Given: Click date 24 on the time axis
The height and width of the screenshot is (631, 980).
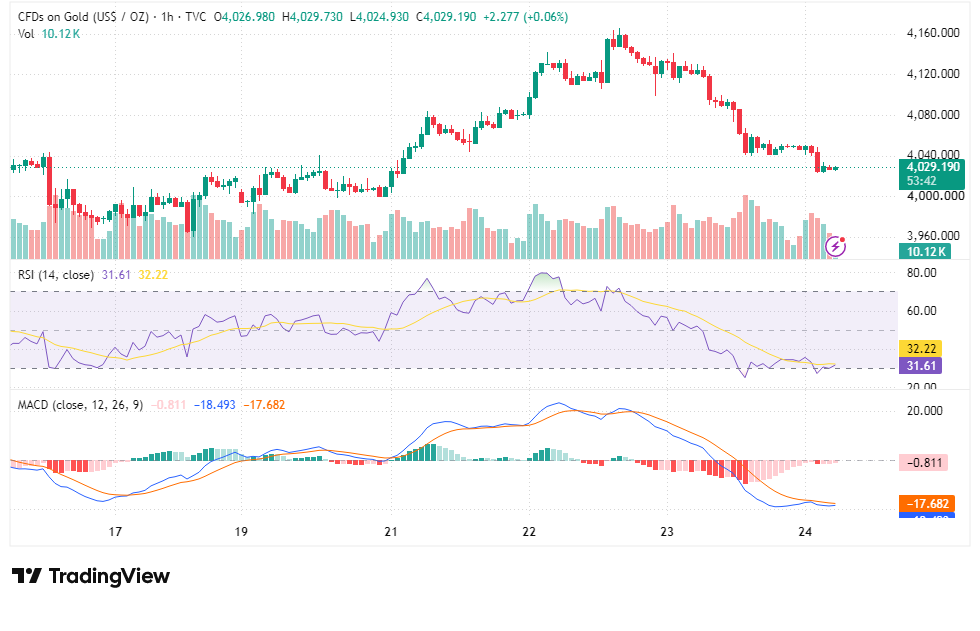Looking at the screenshot, I should pyautogui.click(x=805, y=532).
